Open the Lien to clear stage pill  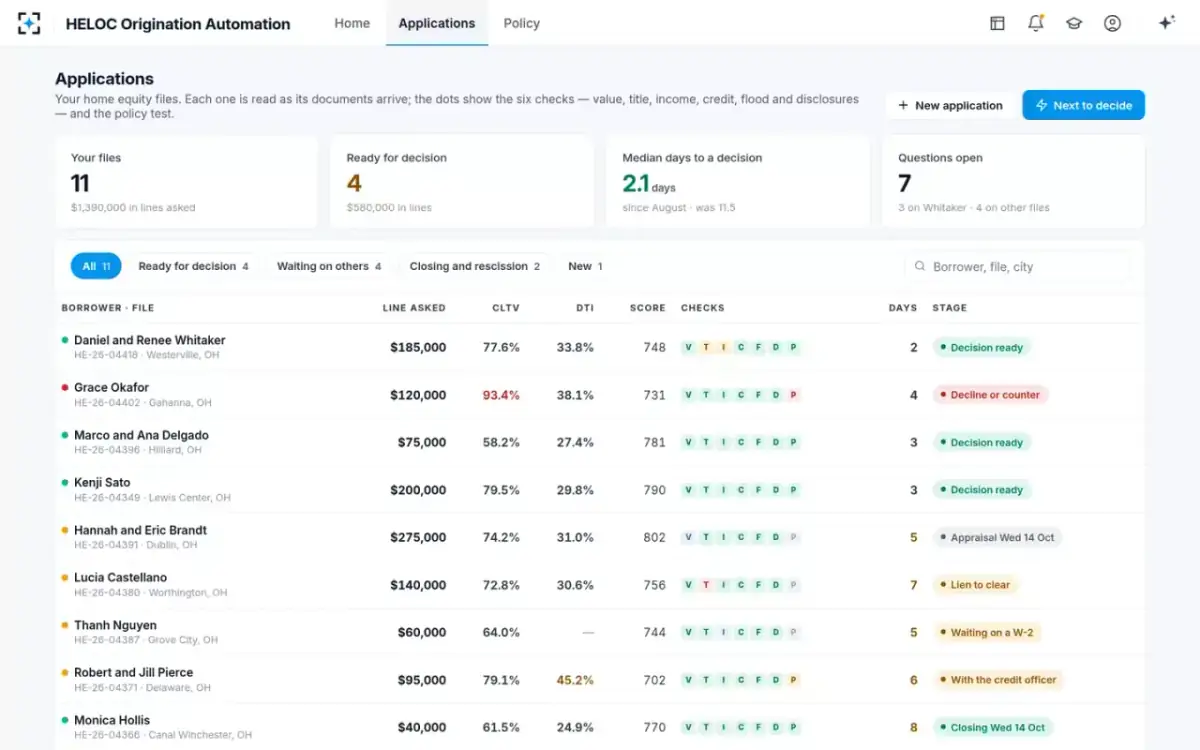(x=975, y=585)
